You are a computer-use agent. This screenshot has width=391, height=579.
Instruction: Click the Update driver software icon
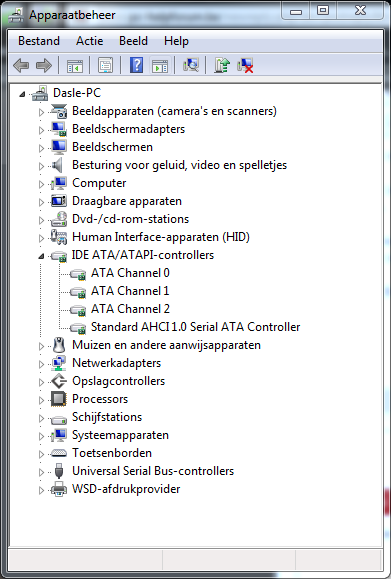pyautogui.click(x=222, y=65)
